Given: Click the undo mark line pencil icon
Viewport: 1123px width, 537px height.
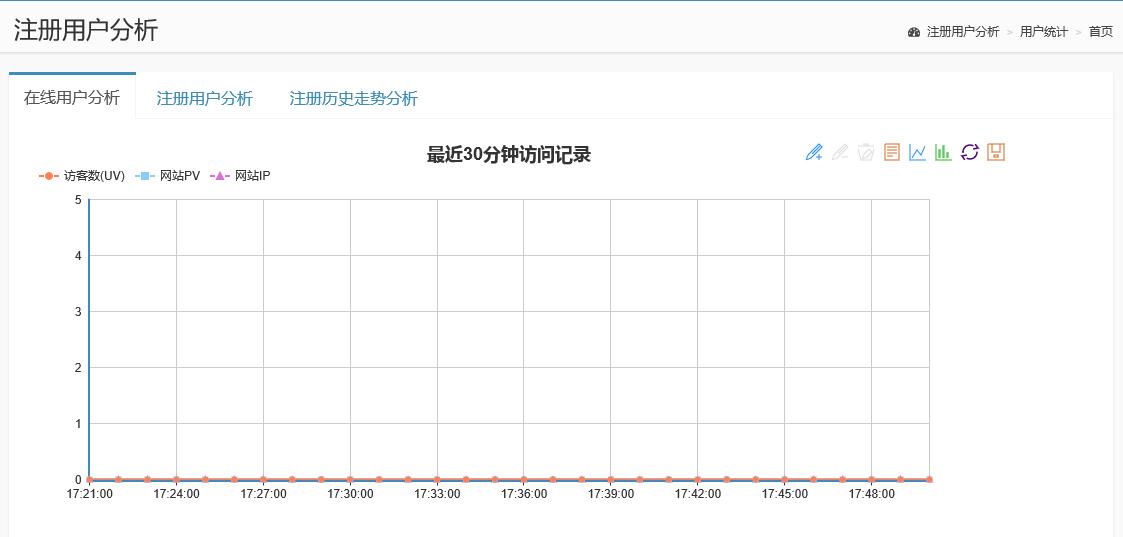Looking at the screenshot, I should (840, 152).
